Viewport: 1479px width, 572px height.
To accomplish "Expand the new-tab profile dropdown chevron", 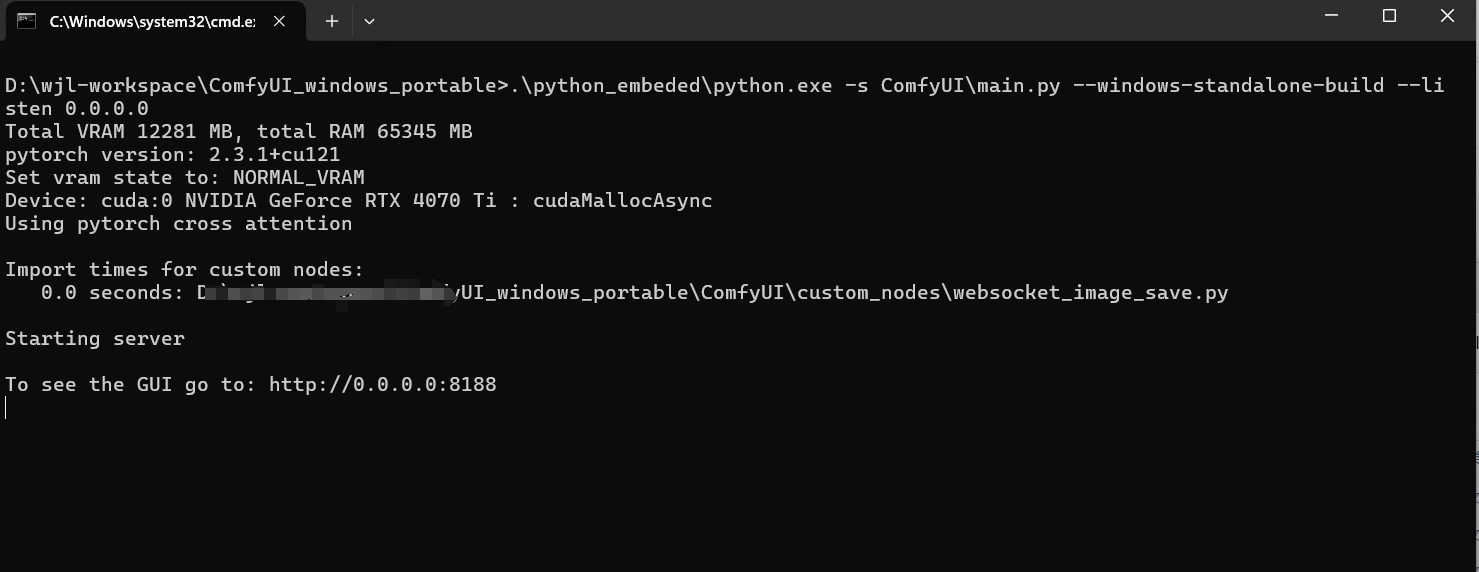I will [369, 21].
